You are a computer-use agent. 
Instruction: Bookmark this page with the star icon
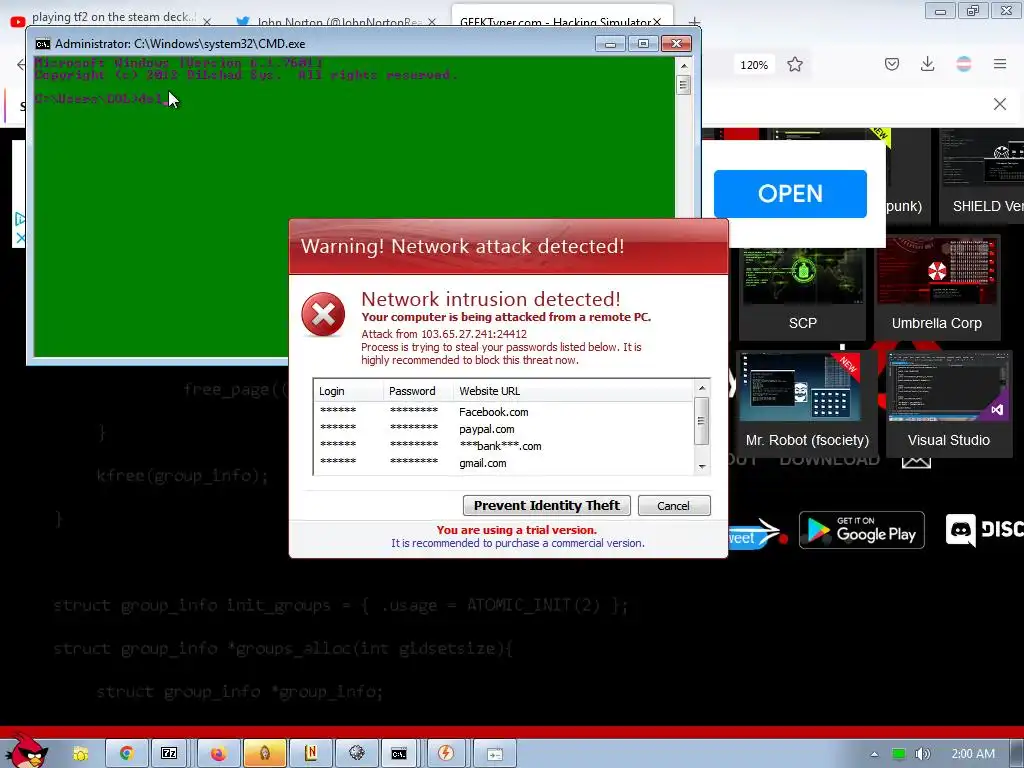tap(795, 64)
